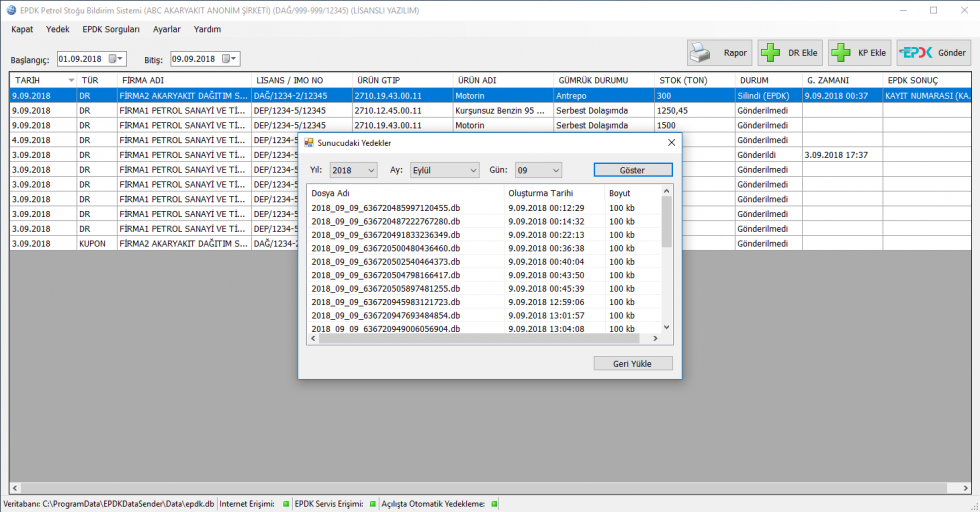The height and width of the screenshot is (512, 980).
Task: Expand the Gün dropdown showing 09
Action: 555,171
